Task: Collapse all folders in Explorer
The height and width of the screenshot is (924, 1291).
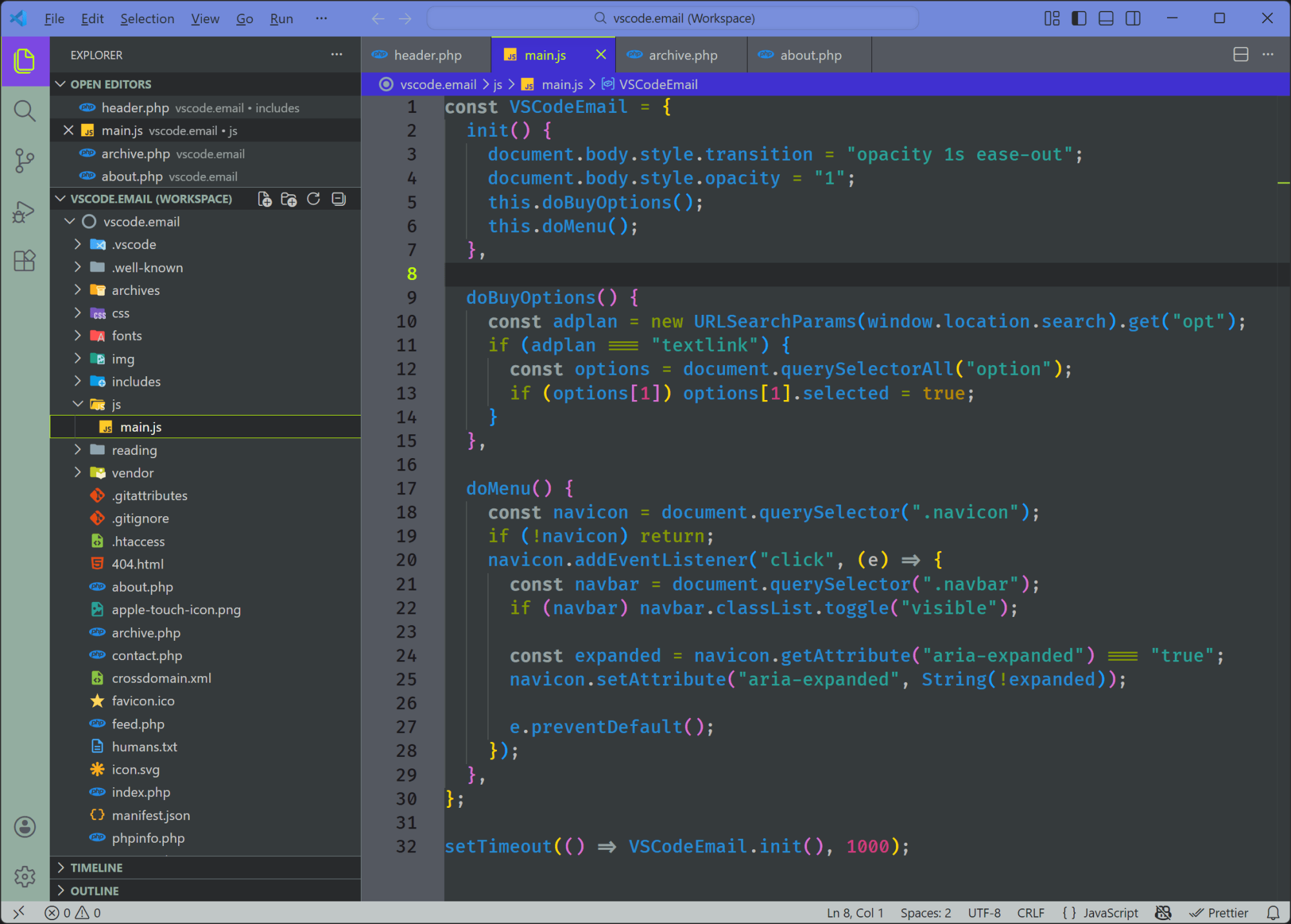Action: tap(338, 199)
